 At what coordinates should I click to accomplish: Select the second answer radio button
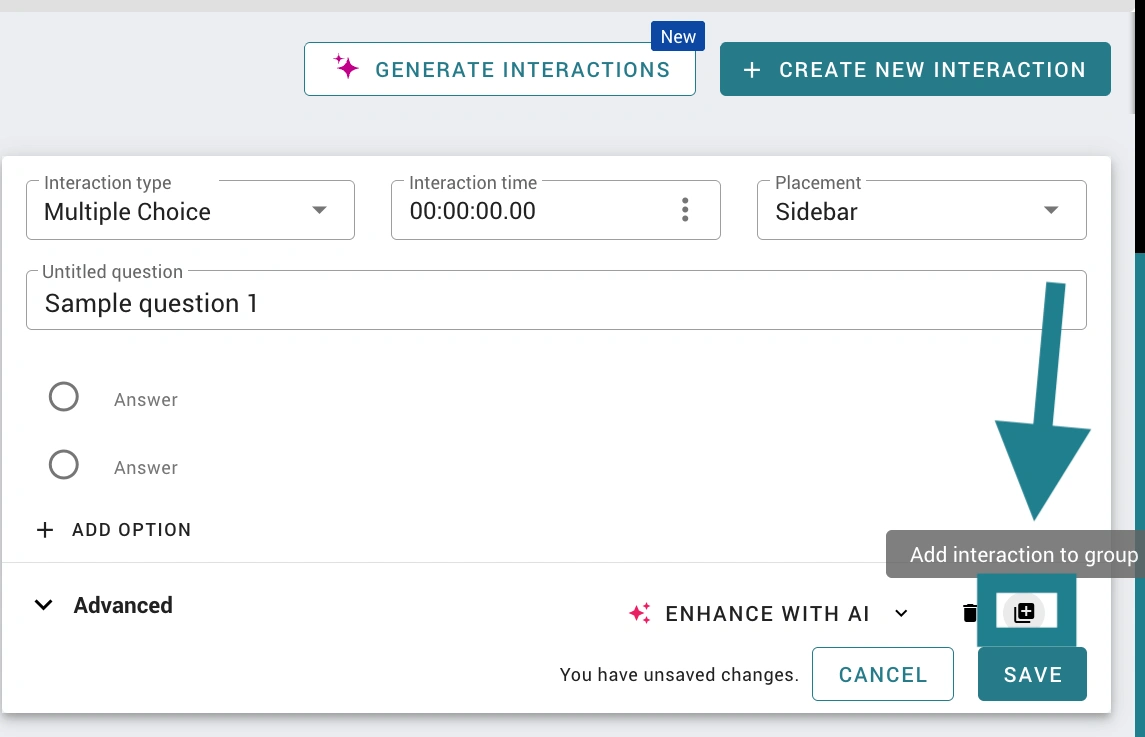tap(64, 465)
